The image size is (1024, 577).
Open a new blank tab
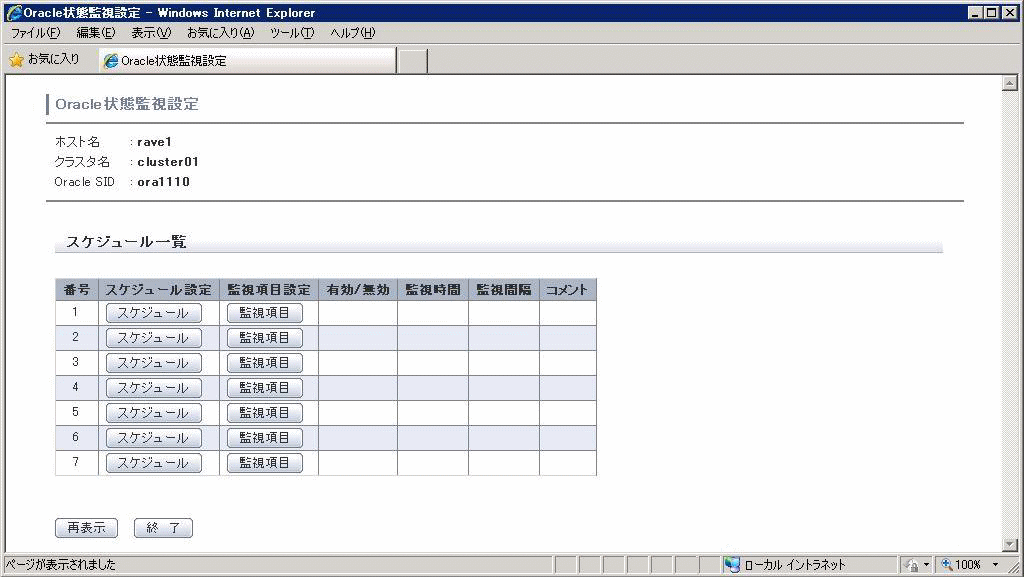tap(413, 61)
